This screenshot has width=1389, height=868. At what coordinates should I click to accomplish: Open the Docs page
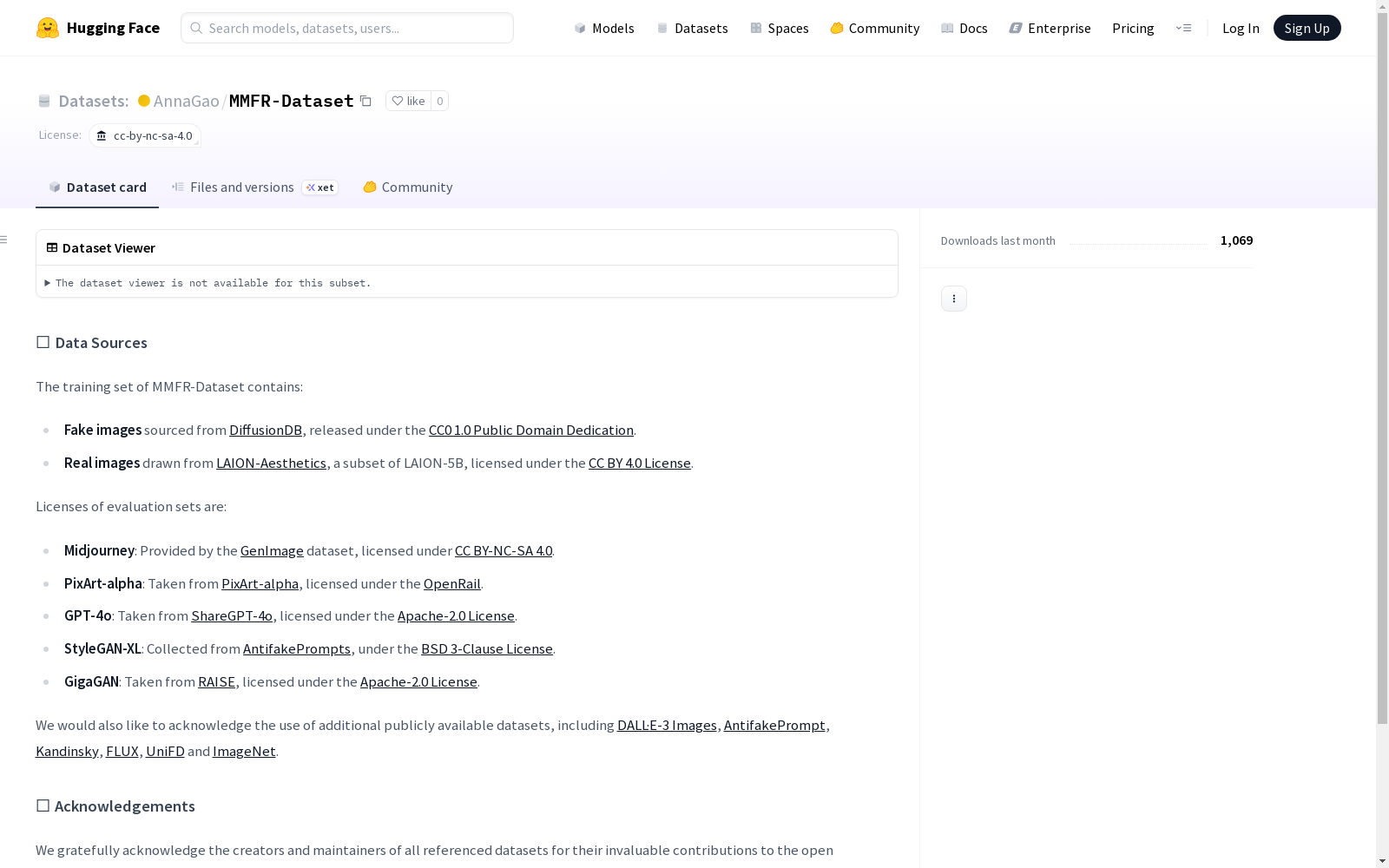pos(964,28)
